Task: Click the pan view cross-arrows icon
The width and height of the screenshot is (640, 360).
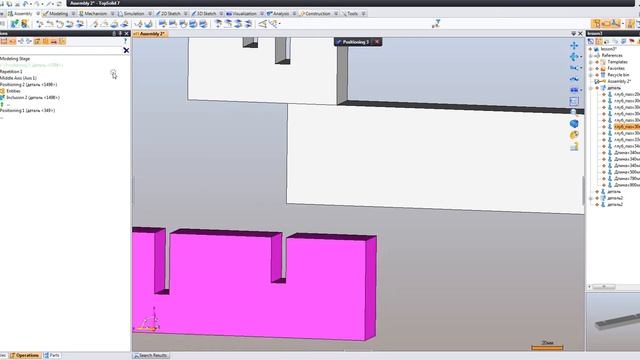Action: coord(574,45)
